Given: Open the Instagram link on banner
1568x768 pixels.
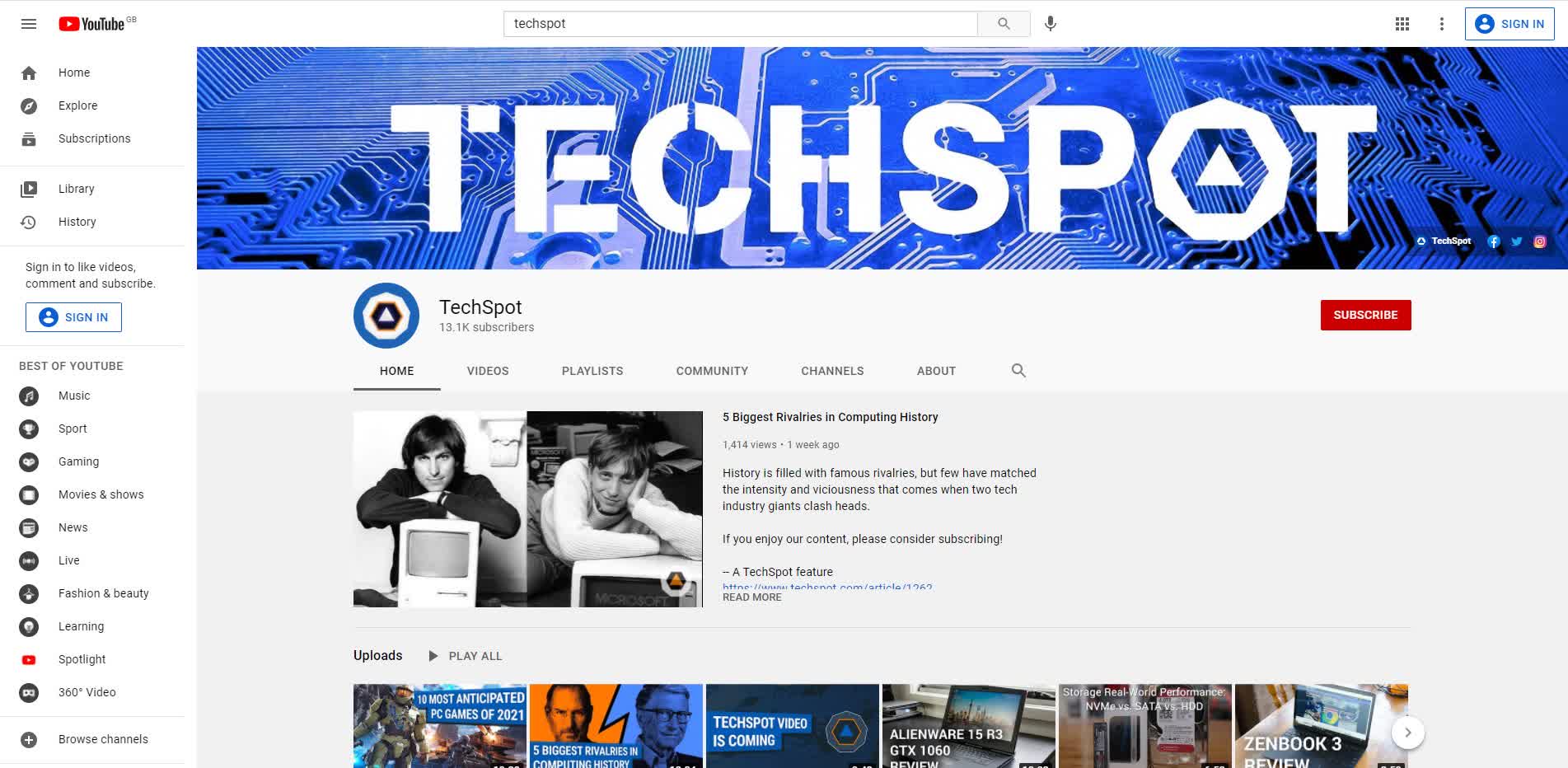Looking at the screenshot, I should (1539, 241).
